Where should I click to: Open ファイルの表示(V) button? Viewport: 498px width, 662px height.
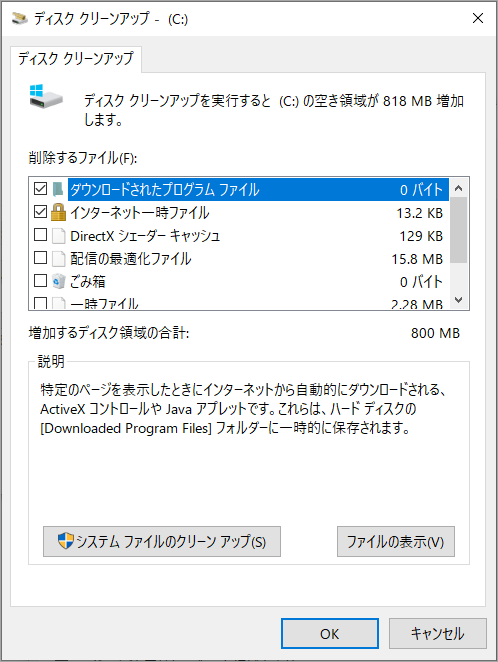[395, 541]
